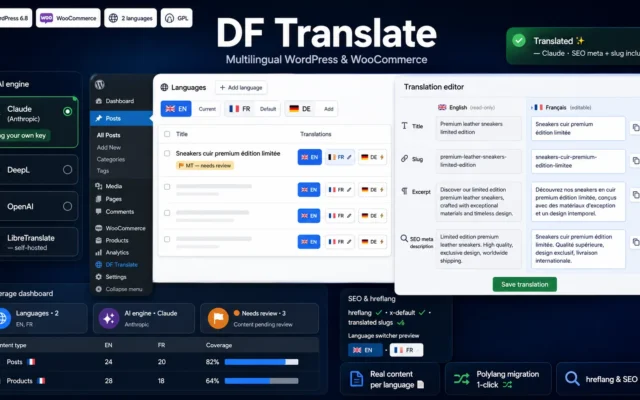Click the WordPress logo in sidebar
This screenshot has width=640, height=400.
tap(100, 84)
